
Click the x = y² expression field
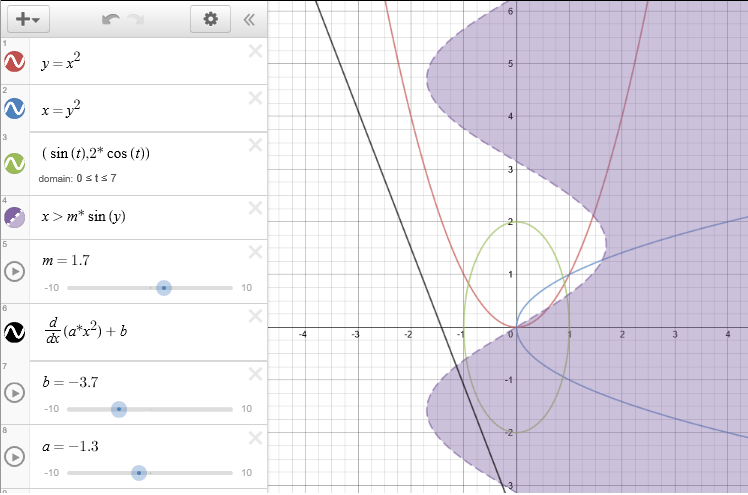[140, 108]
